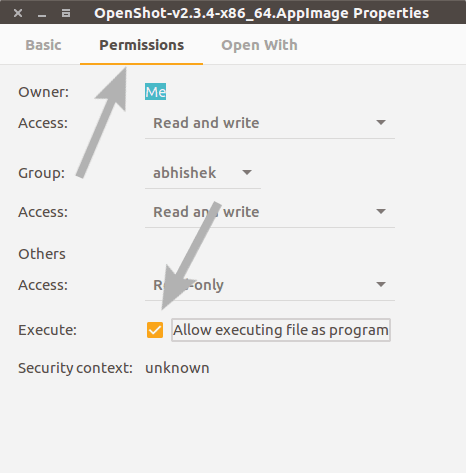Minimize the Properties window
The height and width of the screenshot is (473, 466).
[42, 16]
